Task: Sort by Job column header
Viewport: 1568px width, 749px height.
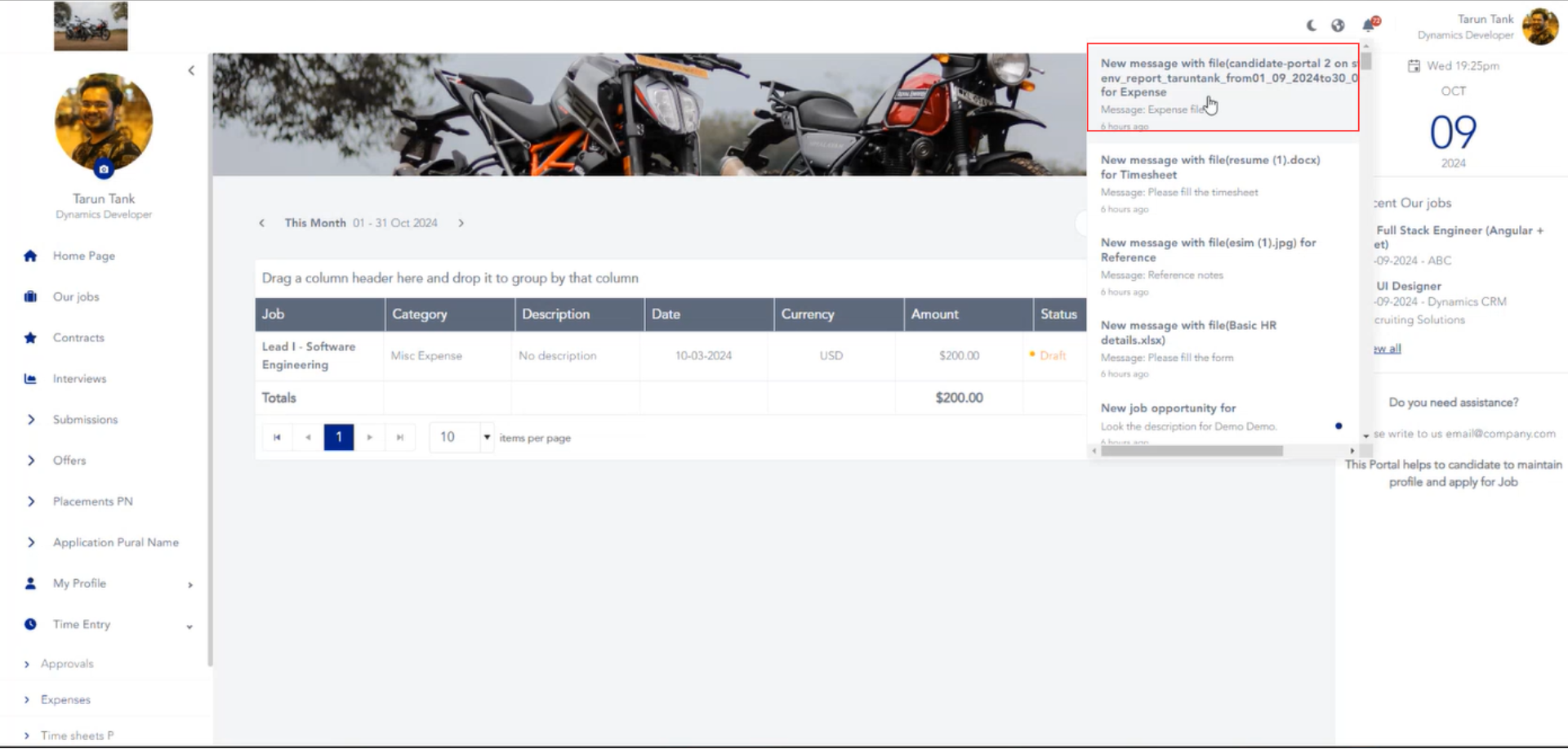Action: click(319, 314)
